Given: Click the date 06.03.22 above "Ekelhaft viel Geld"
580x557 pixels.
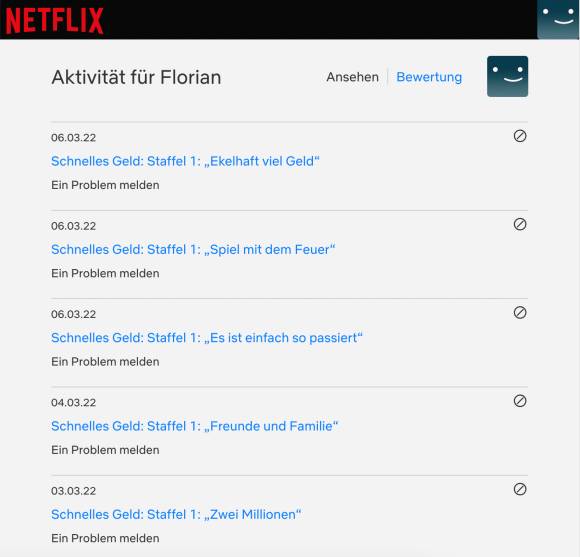Looking at the screenshot, I should pyautogui.click(x=73, y=138).
